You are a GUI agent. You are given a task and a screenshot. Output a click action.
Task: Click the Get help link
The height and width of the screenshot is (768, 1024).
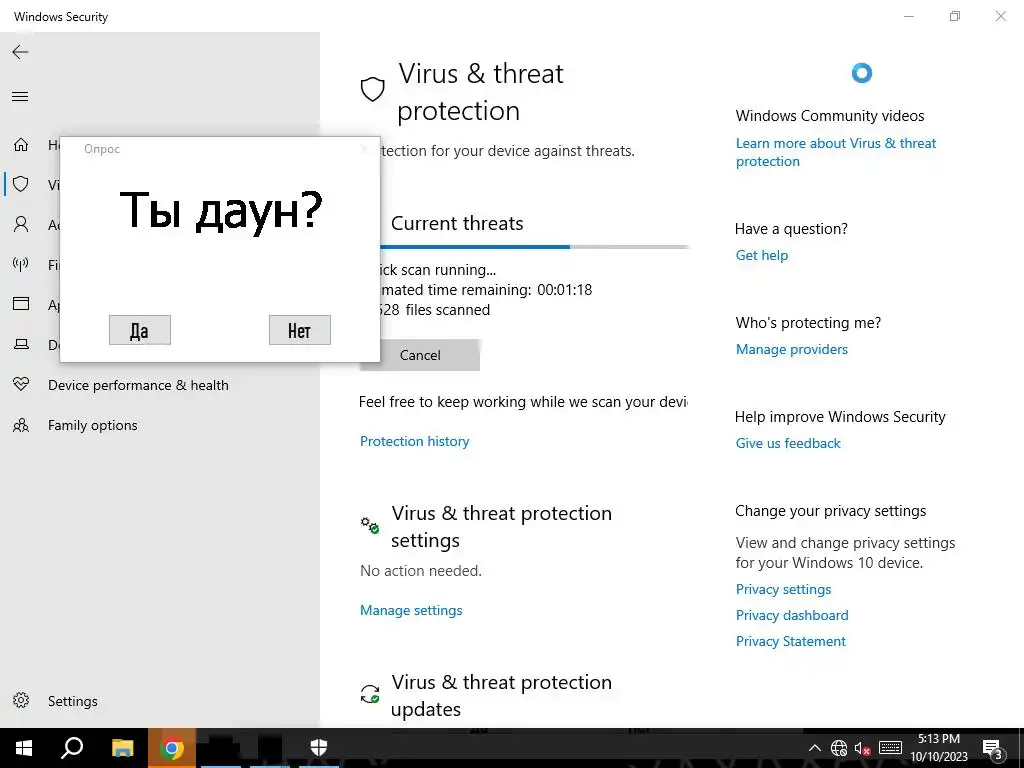pyautogui.click(x=761, y=255)
